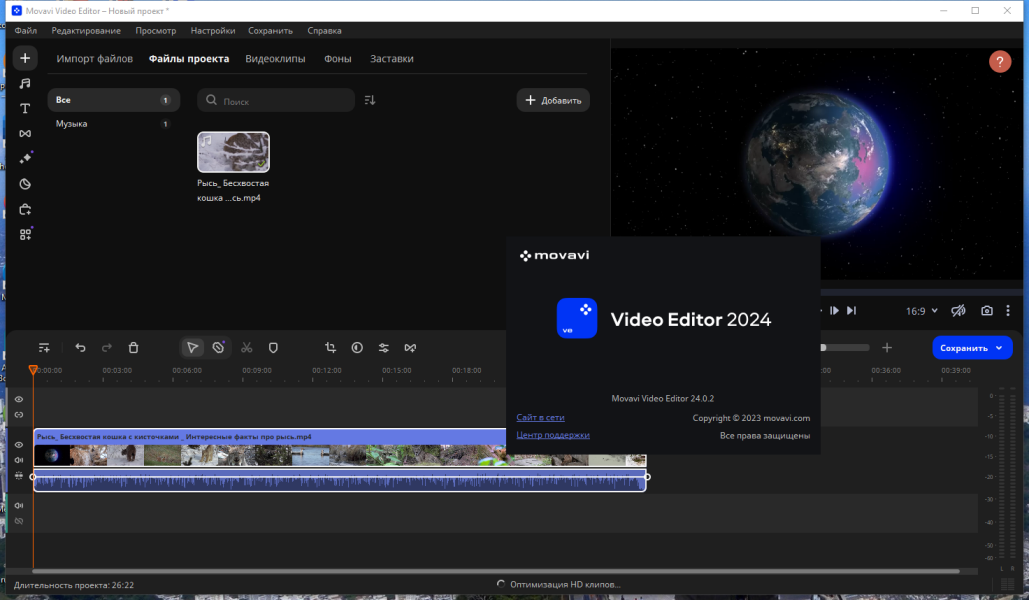Redo the last undone action
Screen dimensions: 1029x600
pos(106,348)
